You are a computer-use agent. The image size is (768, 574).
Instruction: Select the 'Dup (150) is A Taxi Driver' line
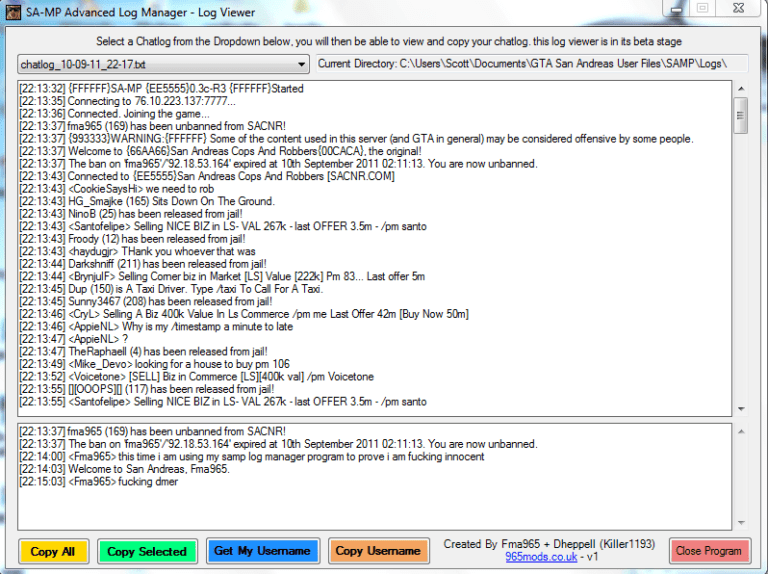coord(171,289)
